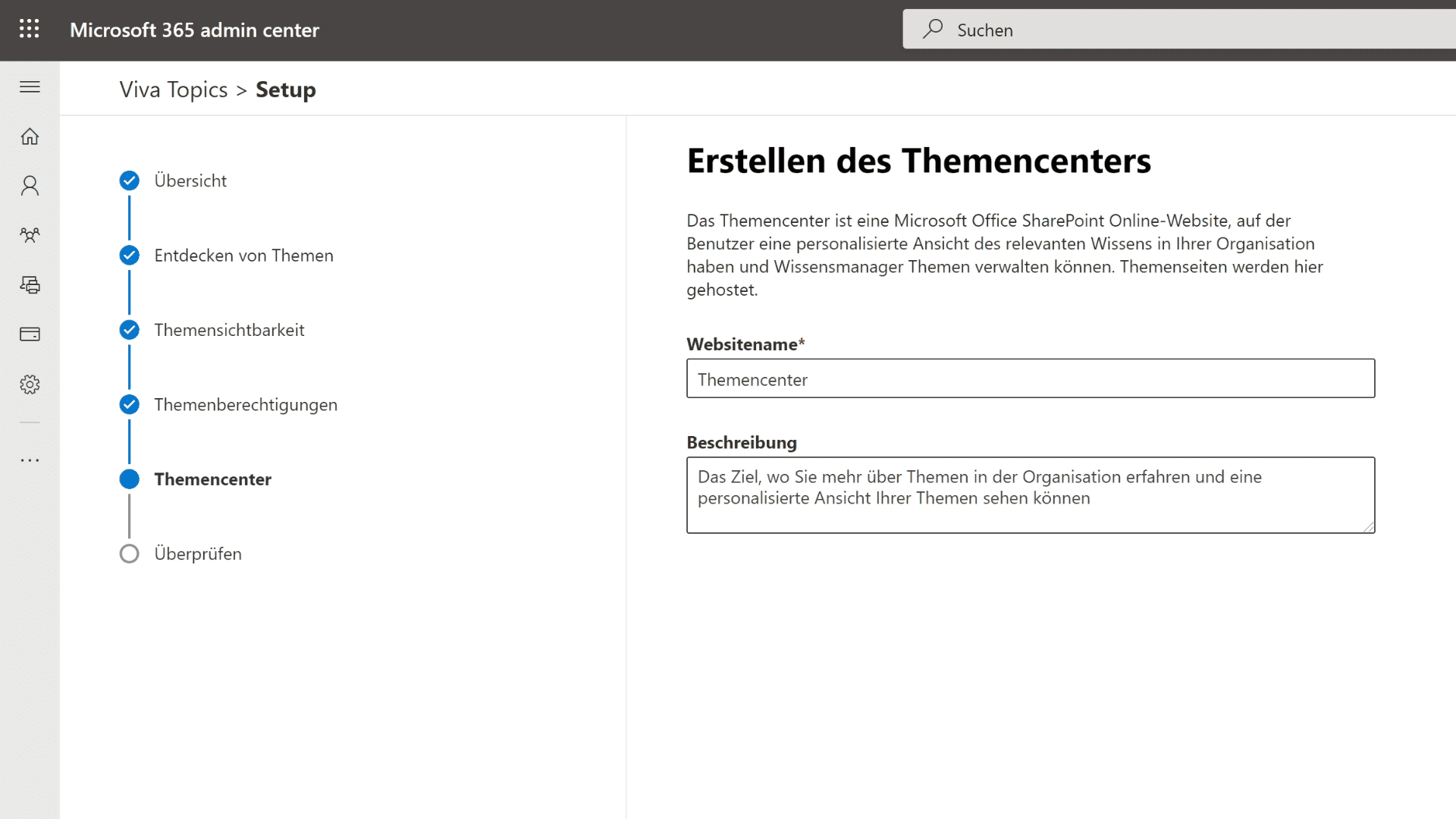
Task: Click the Erstellen des Themencenters heading
Action: pyautogui.click(x=918, y=161)
